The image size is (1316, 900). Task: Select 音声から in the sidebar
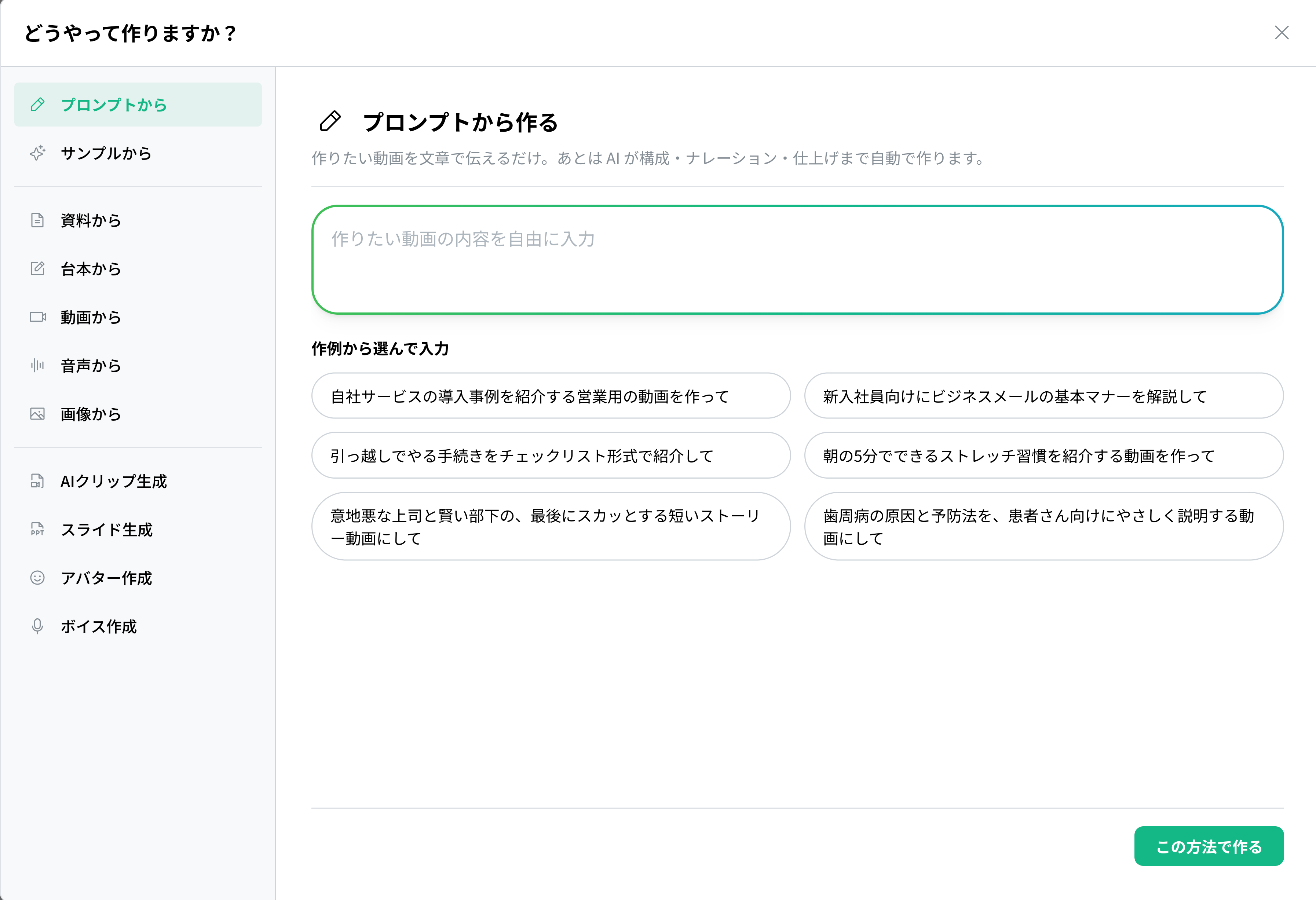tap(138, 365)
